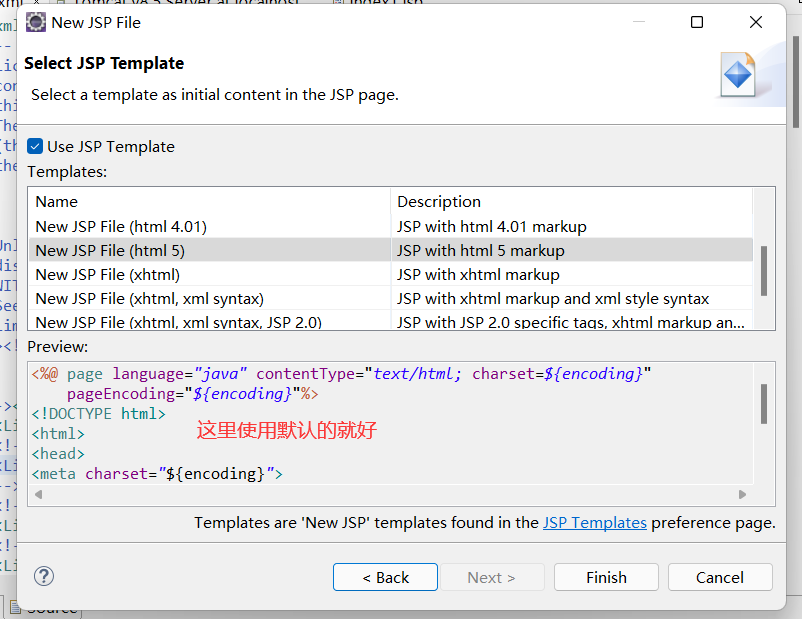Click the preview pane vertical scrollbar
Image resolution: width=802 pixels, height=619 pixels.
(x=764, y=404)
